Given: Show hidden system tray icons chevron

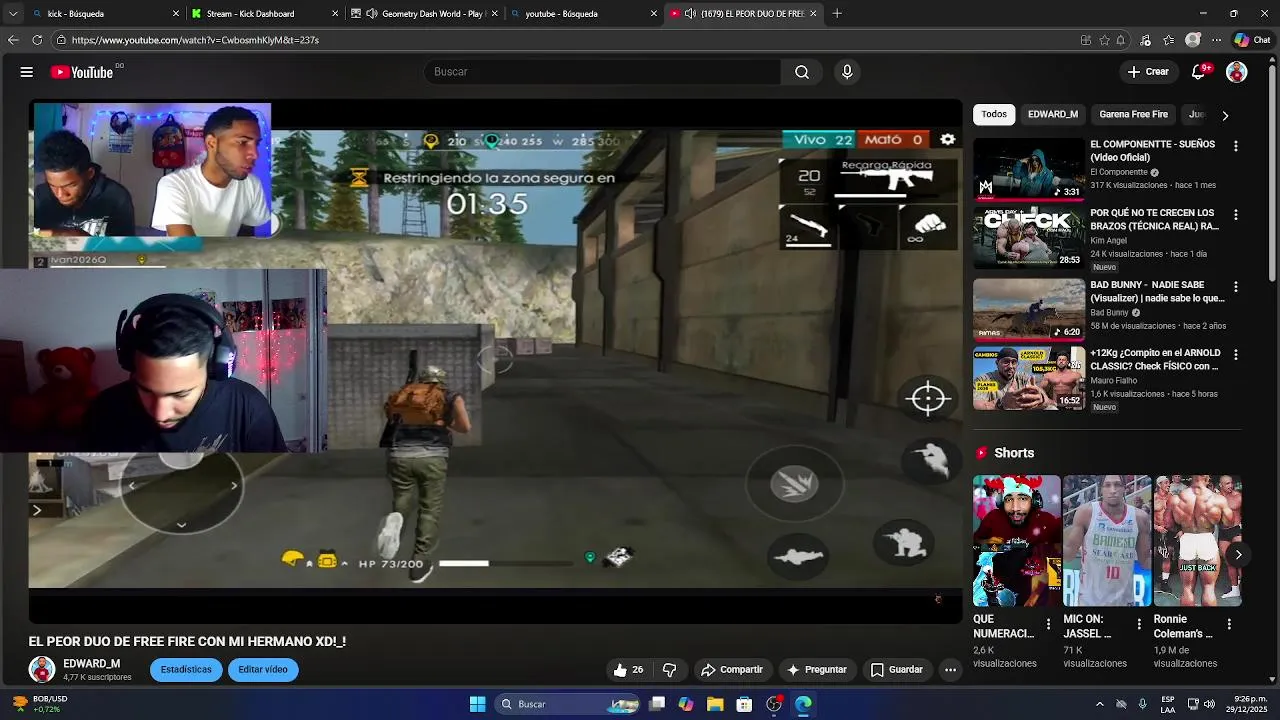Looking at the screenshot, I should pyautogui.click(x=1100, y=704).
